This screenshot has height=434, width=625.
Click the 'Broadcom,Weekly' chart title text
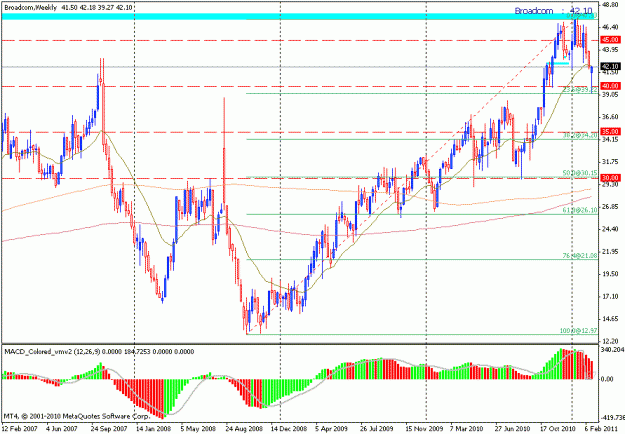click(31, 8)
